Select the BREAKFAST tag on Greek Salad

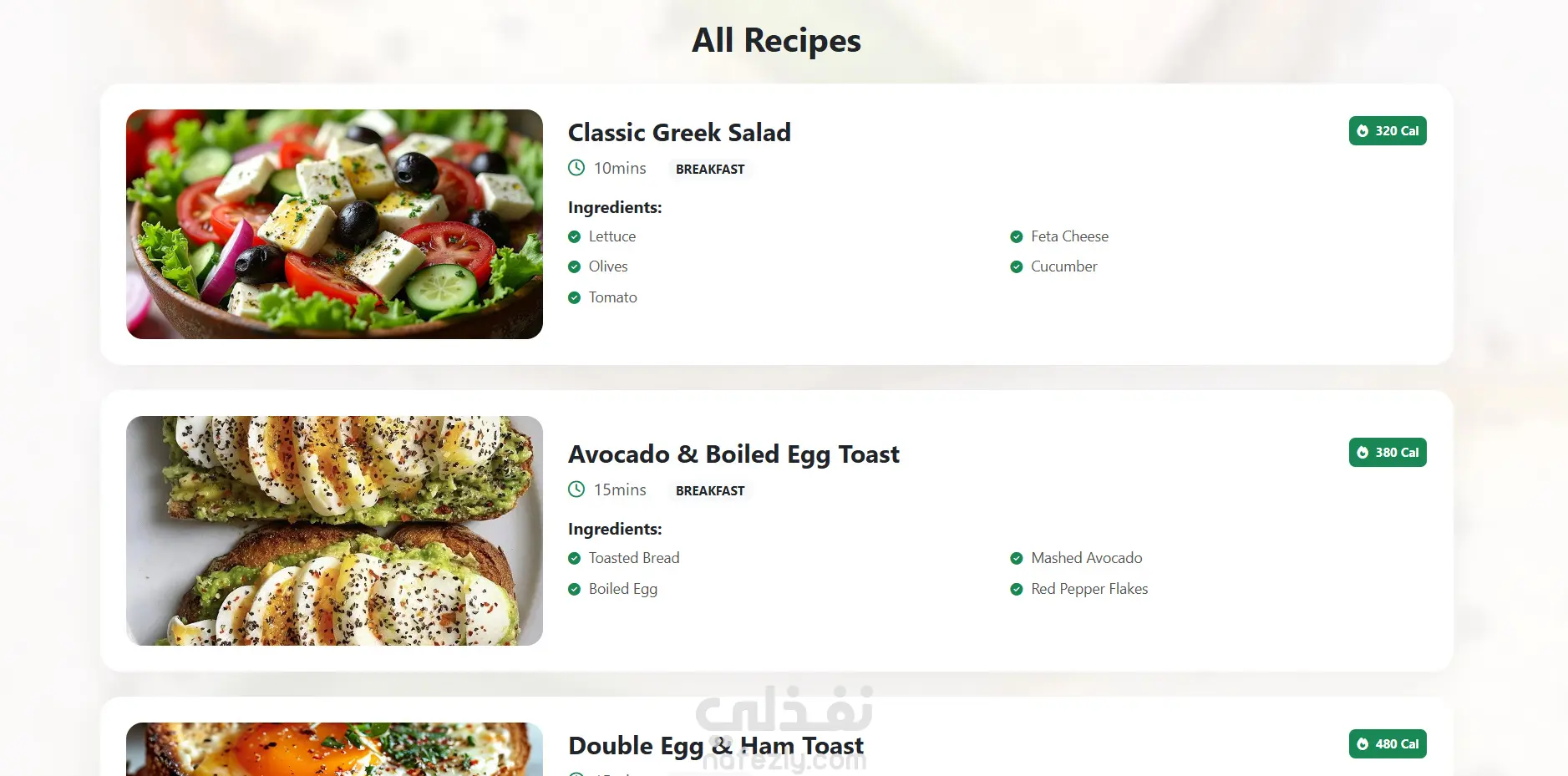click(710, 170)
